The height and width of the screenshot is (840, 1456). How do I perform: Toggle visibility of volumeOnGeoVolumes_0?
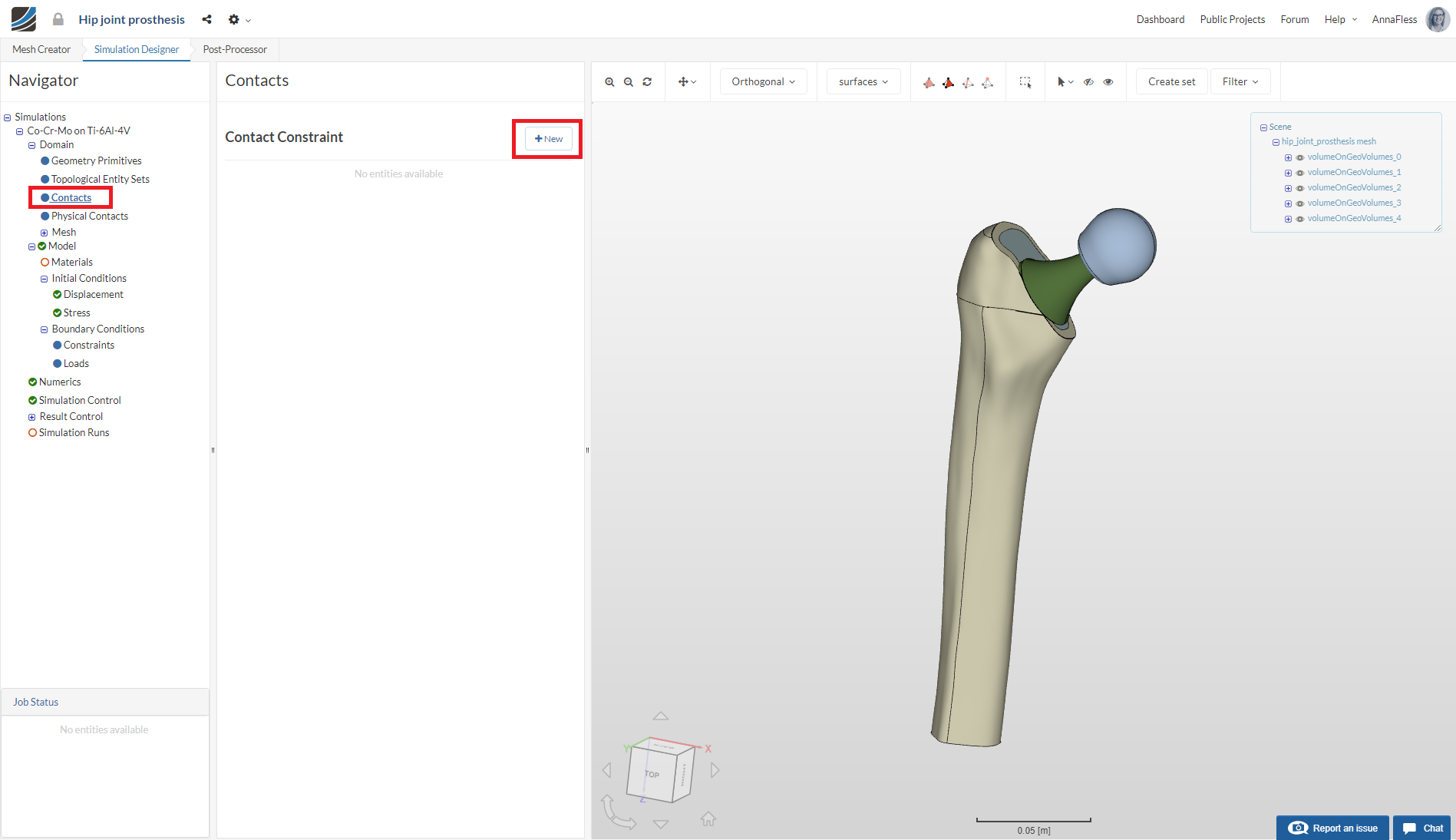pos(1300,157)
